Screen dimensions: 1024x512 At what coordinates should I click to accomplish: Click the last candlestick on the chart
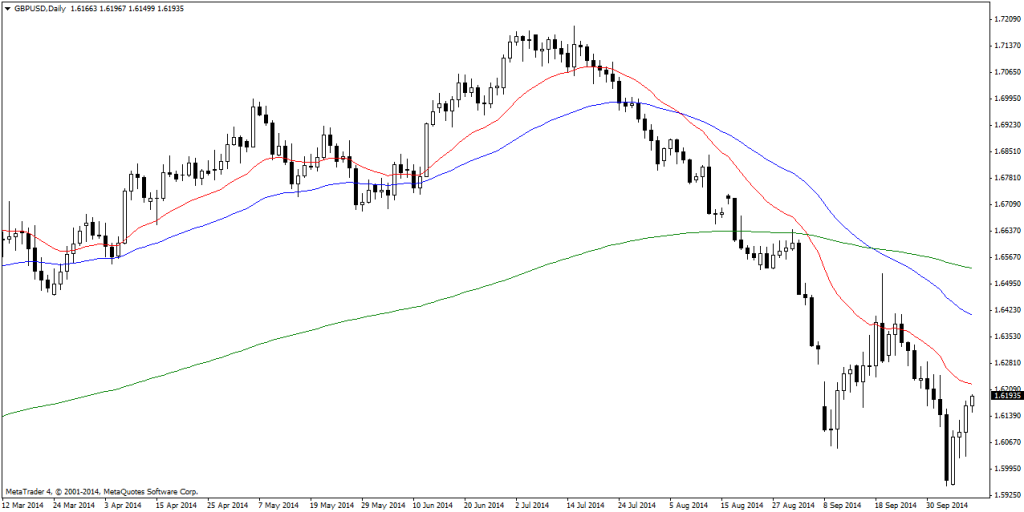point(973,402)
